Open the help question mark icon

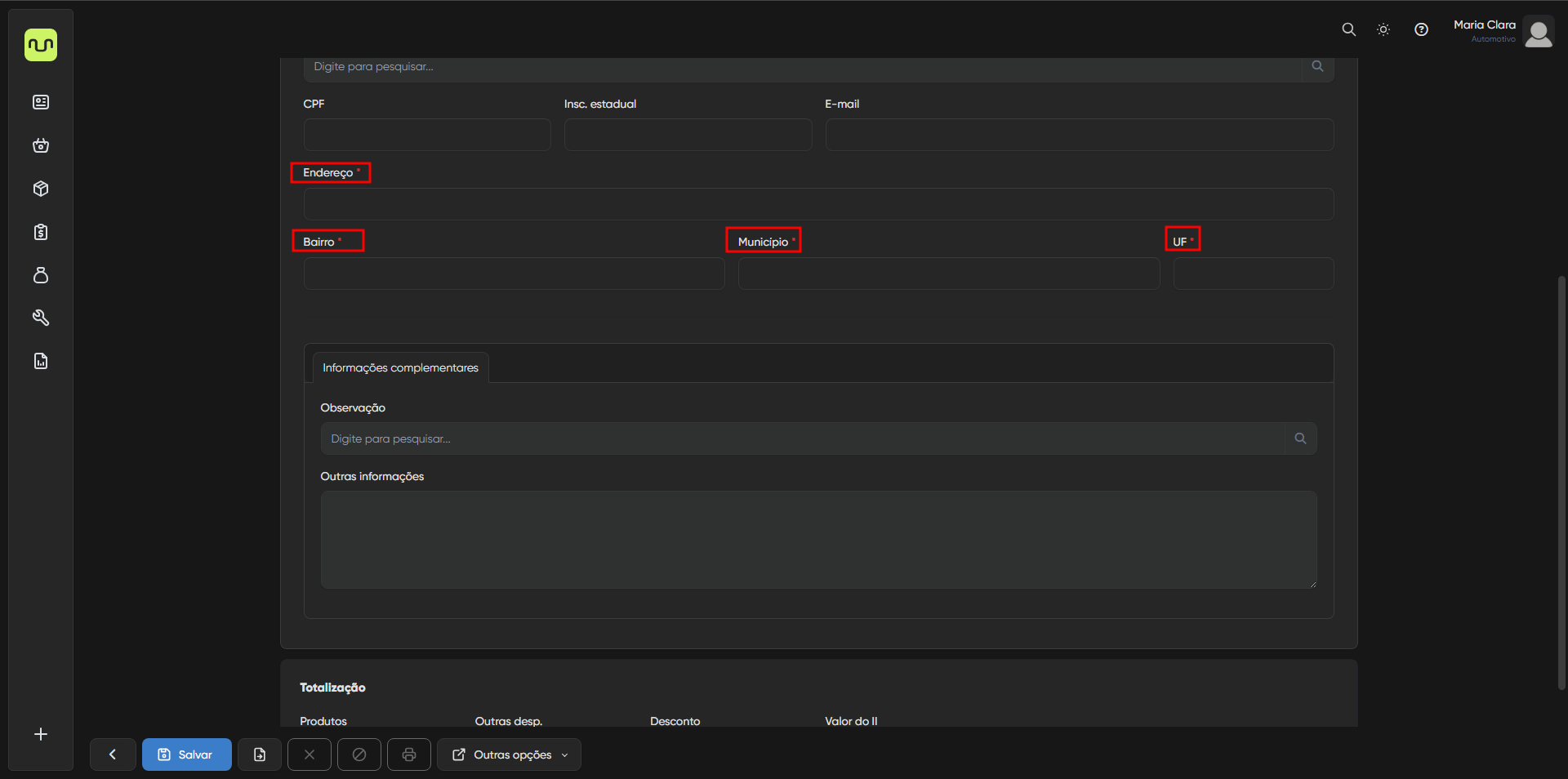pyautogui.click(x=1421, y=29)
